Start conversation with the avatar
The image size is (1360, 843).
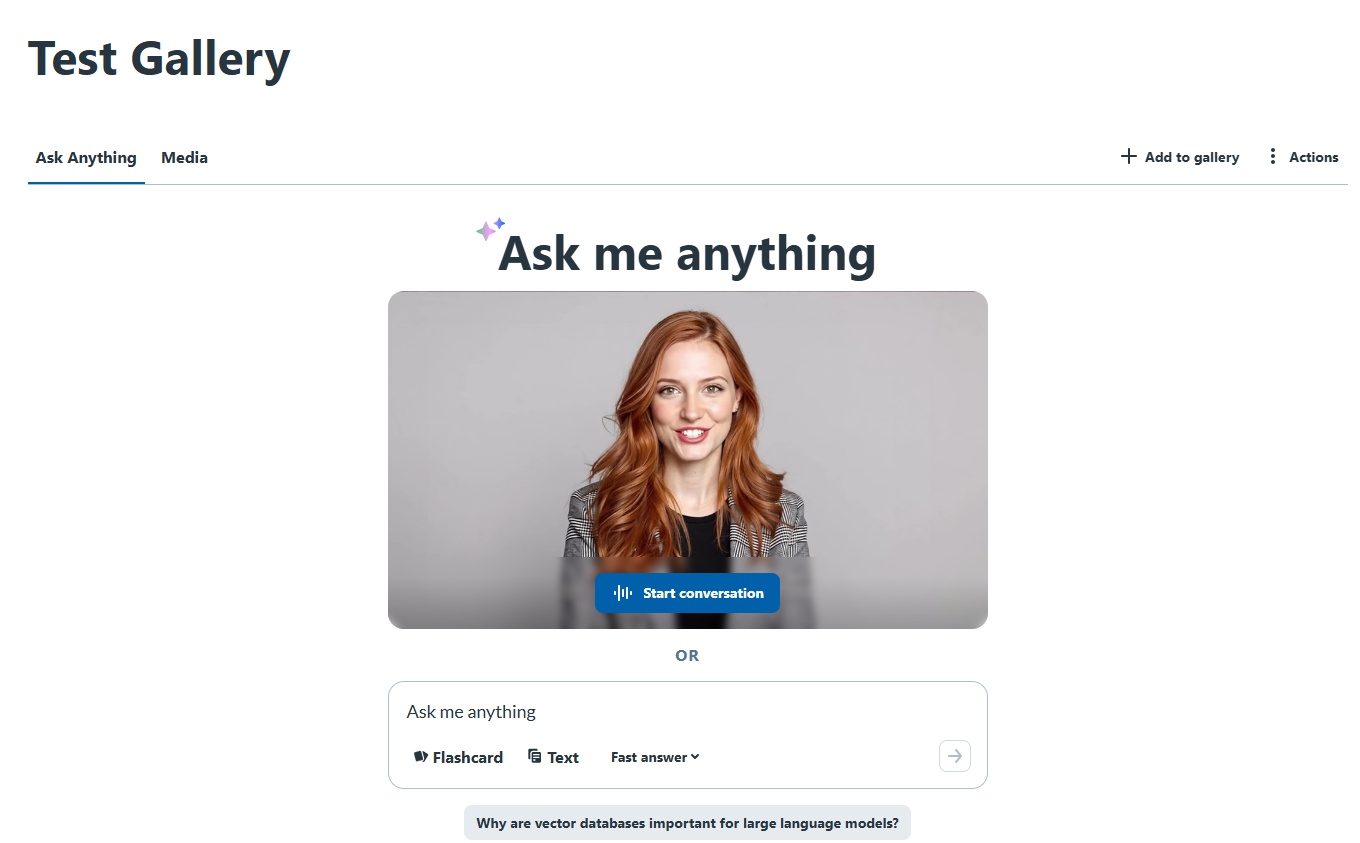coord(687,593)
